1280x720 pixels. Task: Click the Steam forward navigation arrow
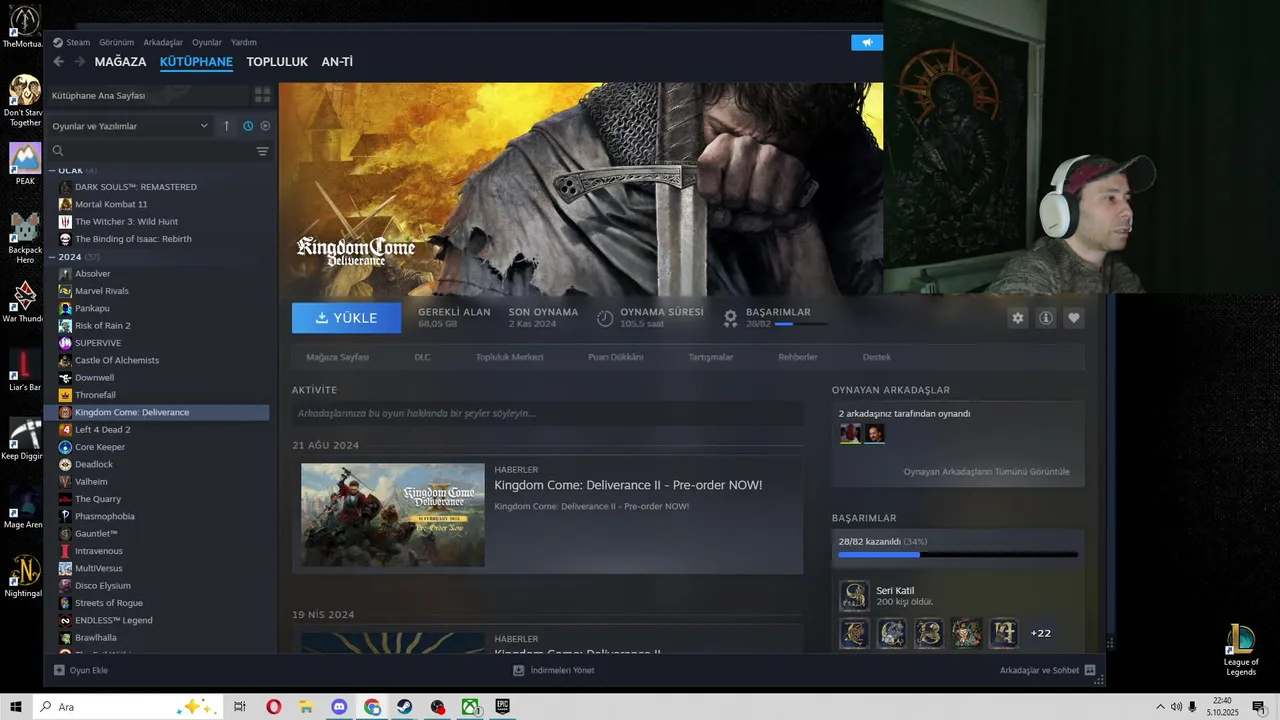[79, 62]
